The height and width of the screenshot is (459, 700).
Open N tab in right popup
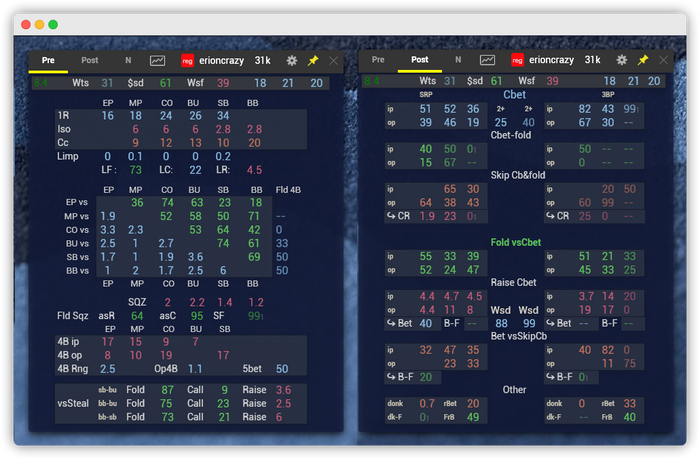(x=458, y=59)
